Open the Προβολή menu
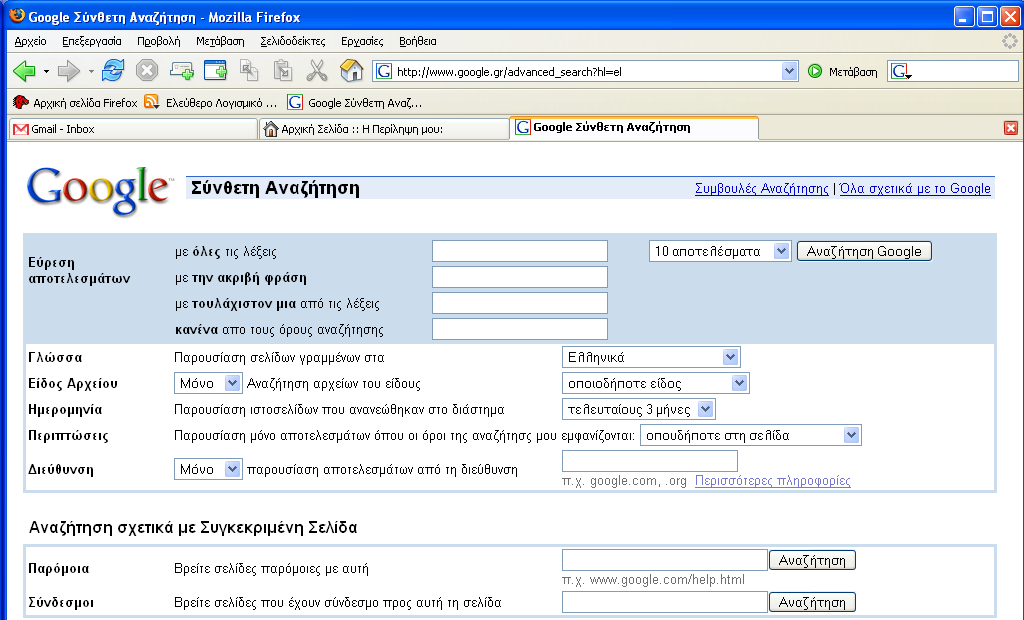1024x620 pixels. [x=159, y=41]
